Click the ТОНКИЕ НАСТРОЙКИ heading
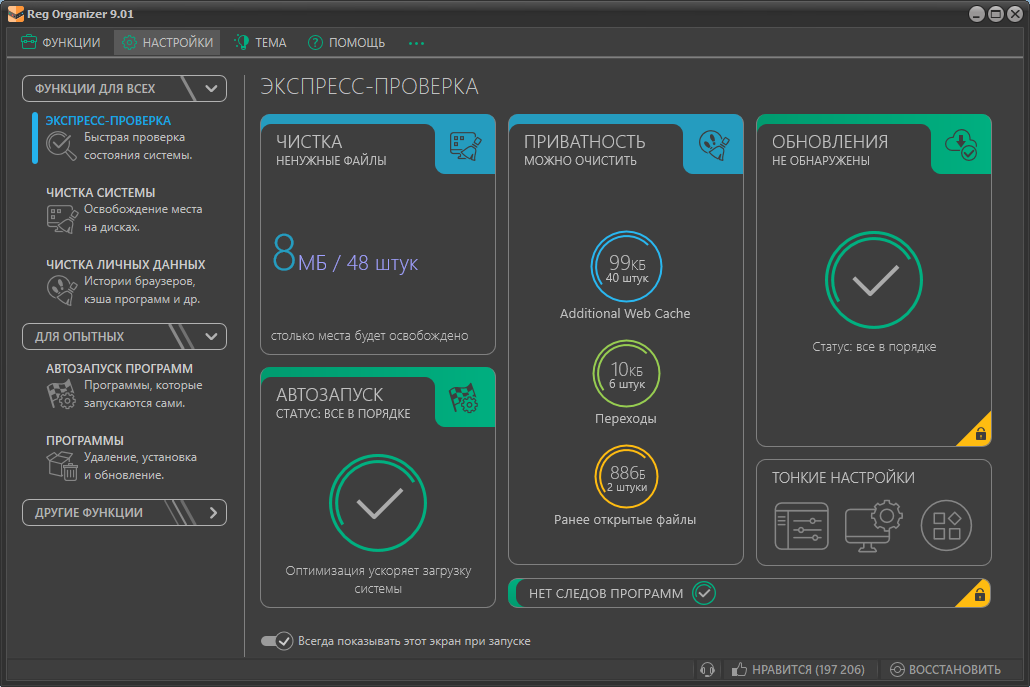Image resolution: width=1030 pixels, height=687 pixels. point(843,477)
